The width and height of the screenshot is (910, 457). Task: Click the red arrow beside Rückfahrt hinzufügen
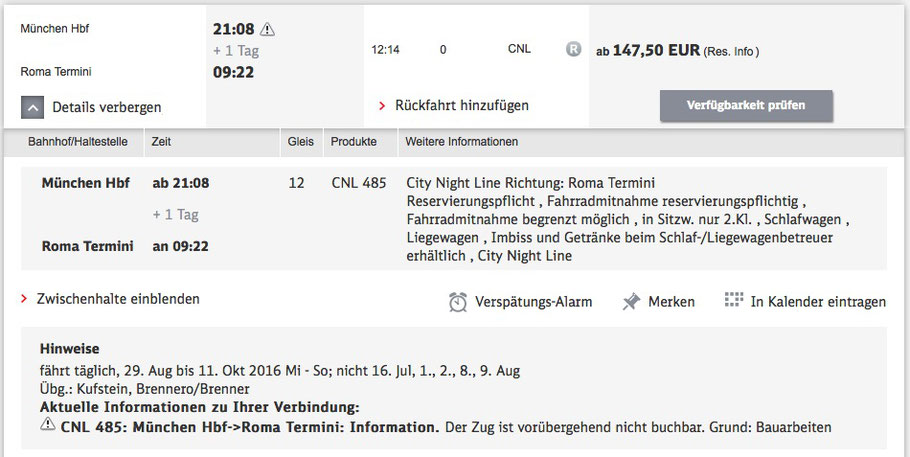tap(383, 105)
